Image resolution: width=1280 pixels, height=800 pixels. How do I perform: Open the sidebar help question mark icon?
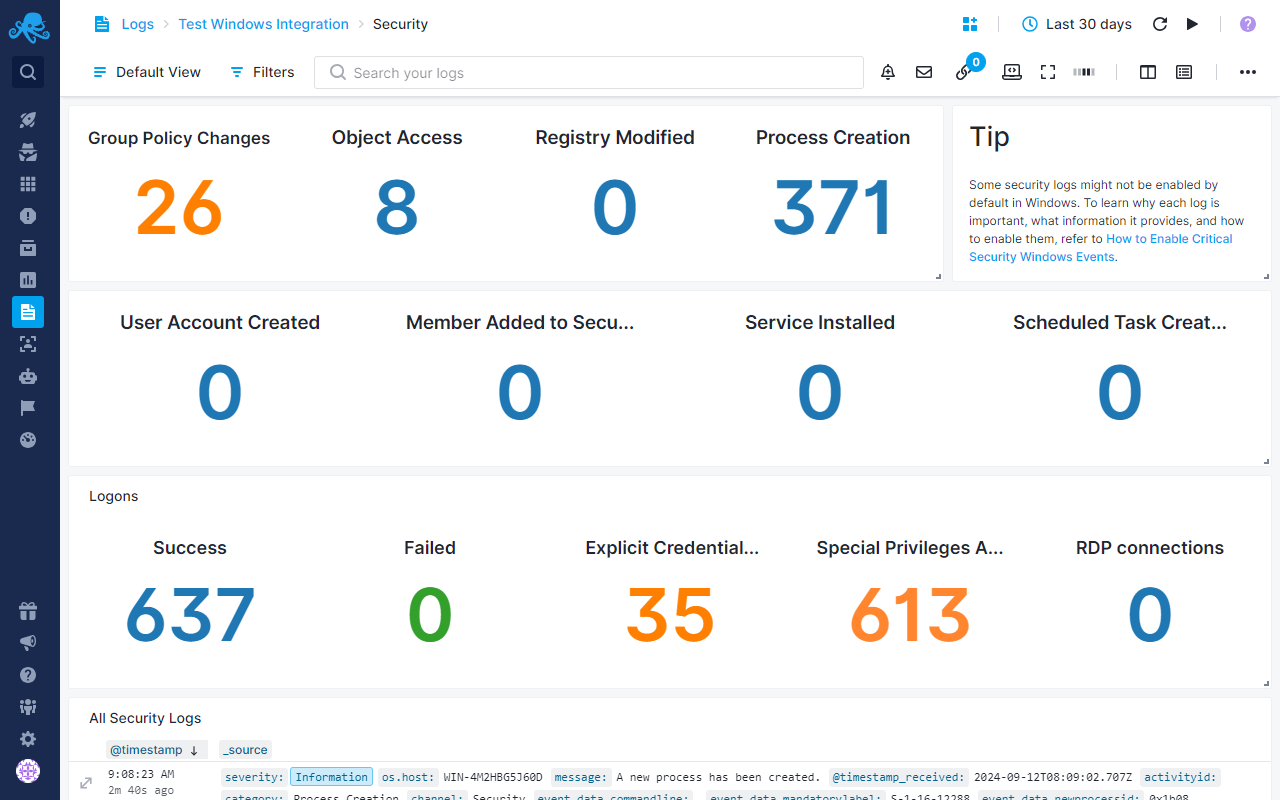click(28, 675)
